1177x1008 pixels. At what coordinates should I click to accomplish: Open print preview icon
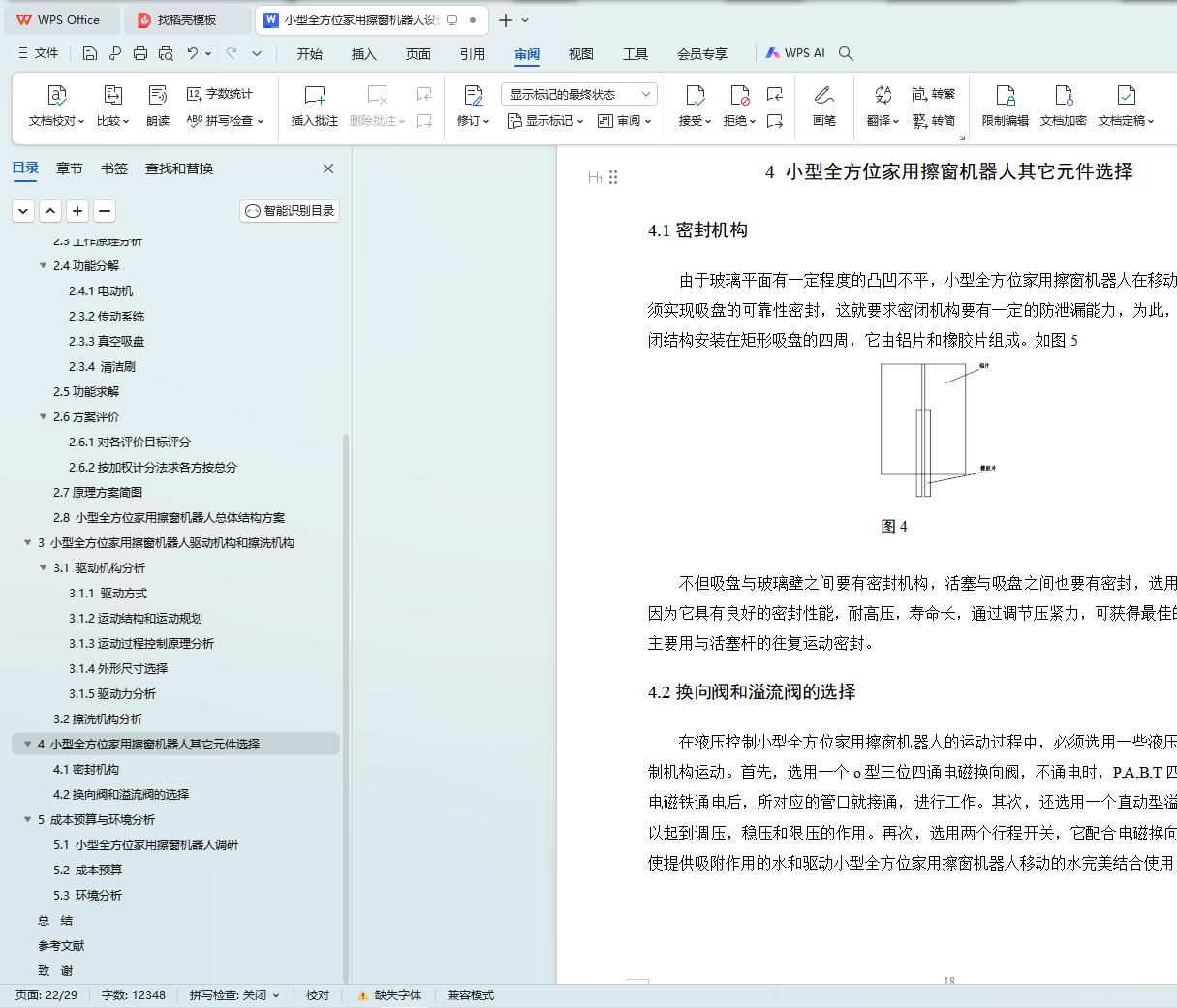point(166,53)
